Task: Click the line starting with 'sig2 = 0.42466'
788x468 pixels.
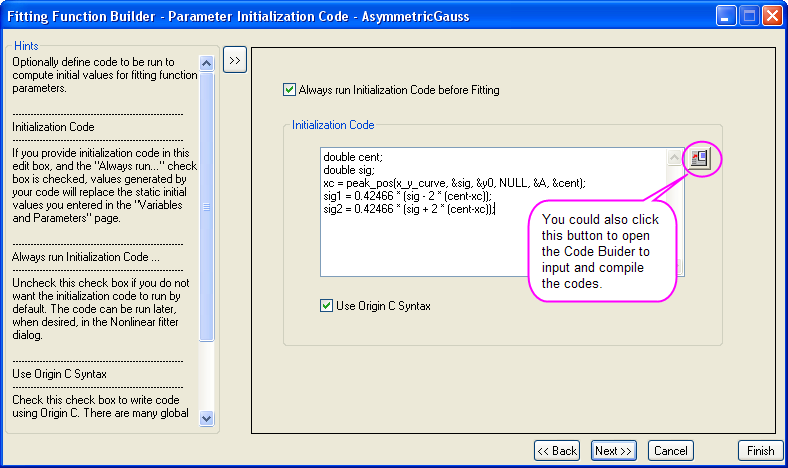Action: point(409,210)
